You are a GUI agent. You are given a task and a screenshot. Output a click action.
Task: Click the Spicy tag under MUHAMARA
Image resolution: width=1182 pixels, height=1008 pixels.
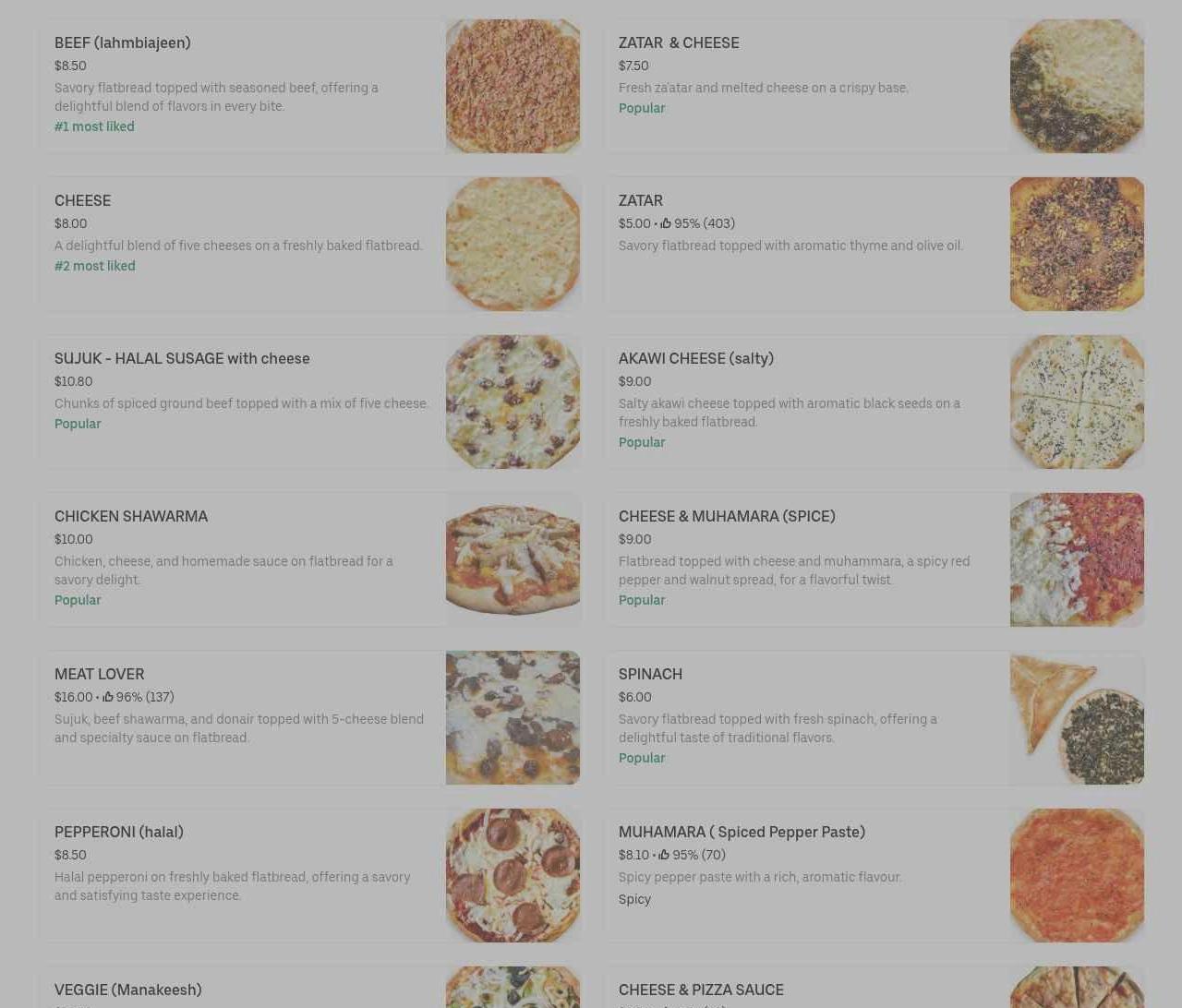pyautogui.click(x=634, y=899)
